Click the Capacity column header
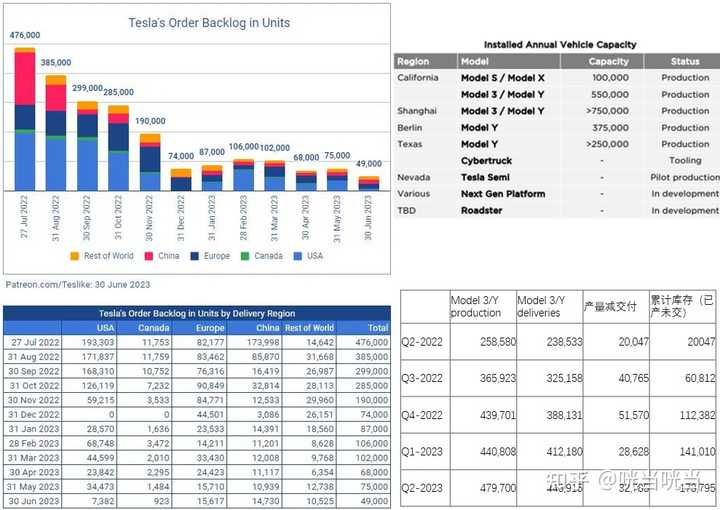720x510 pixels. (x=608, y=62)
